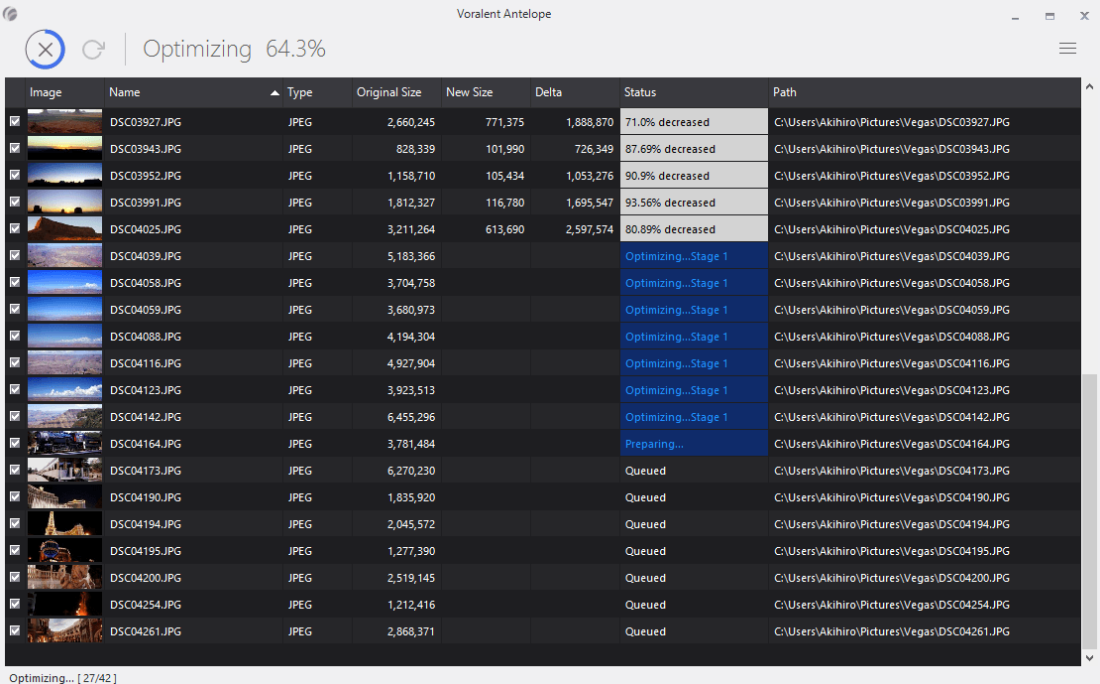Screen dimensions: 1100x684
Task: Cancel optimization with the circular X button
Action: 45,49
